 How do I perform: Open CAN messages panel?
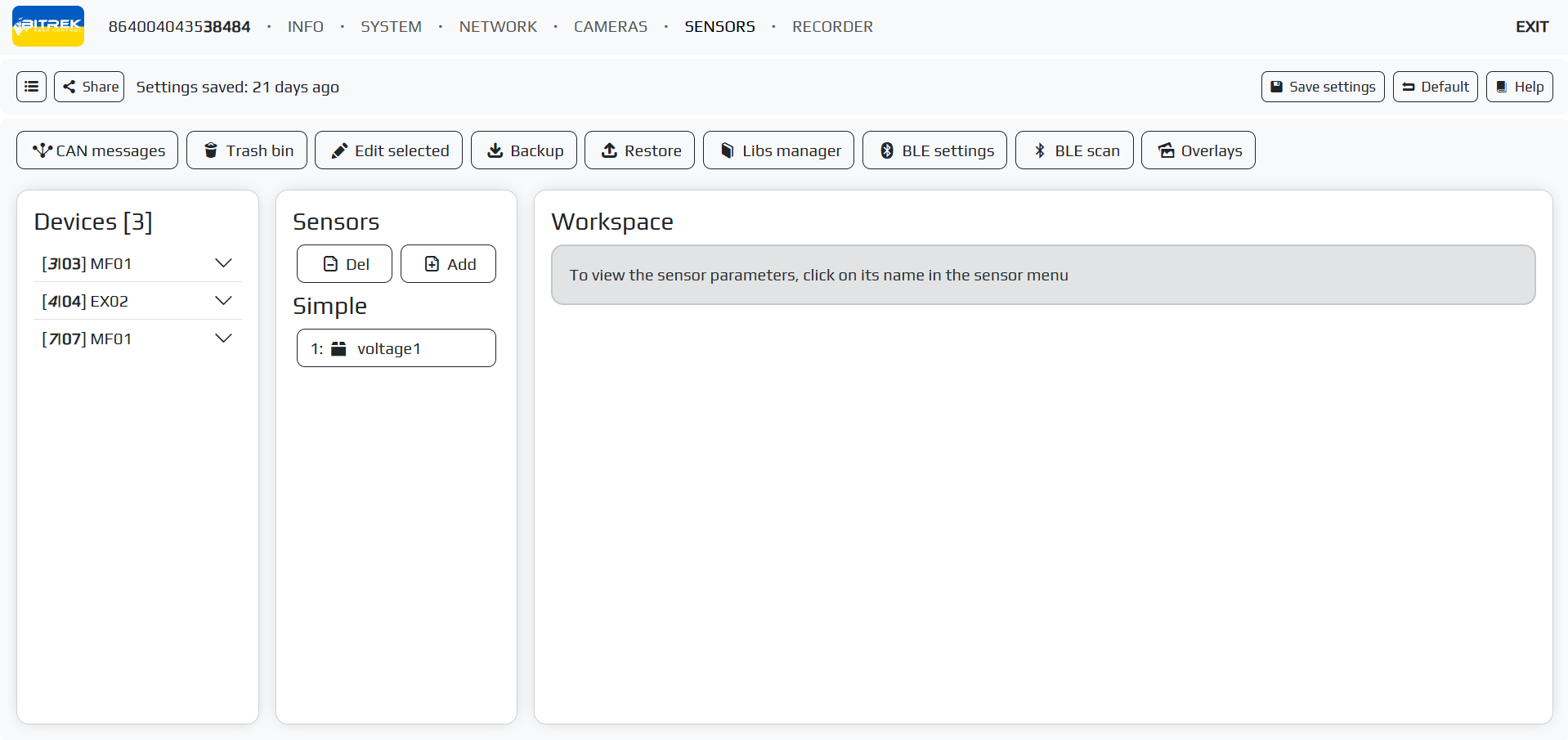[97, 150]
